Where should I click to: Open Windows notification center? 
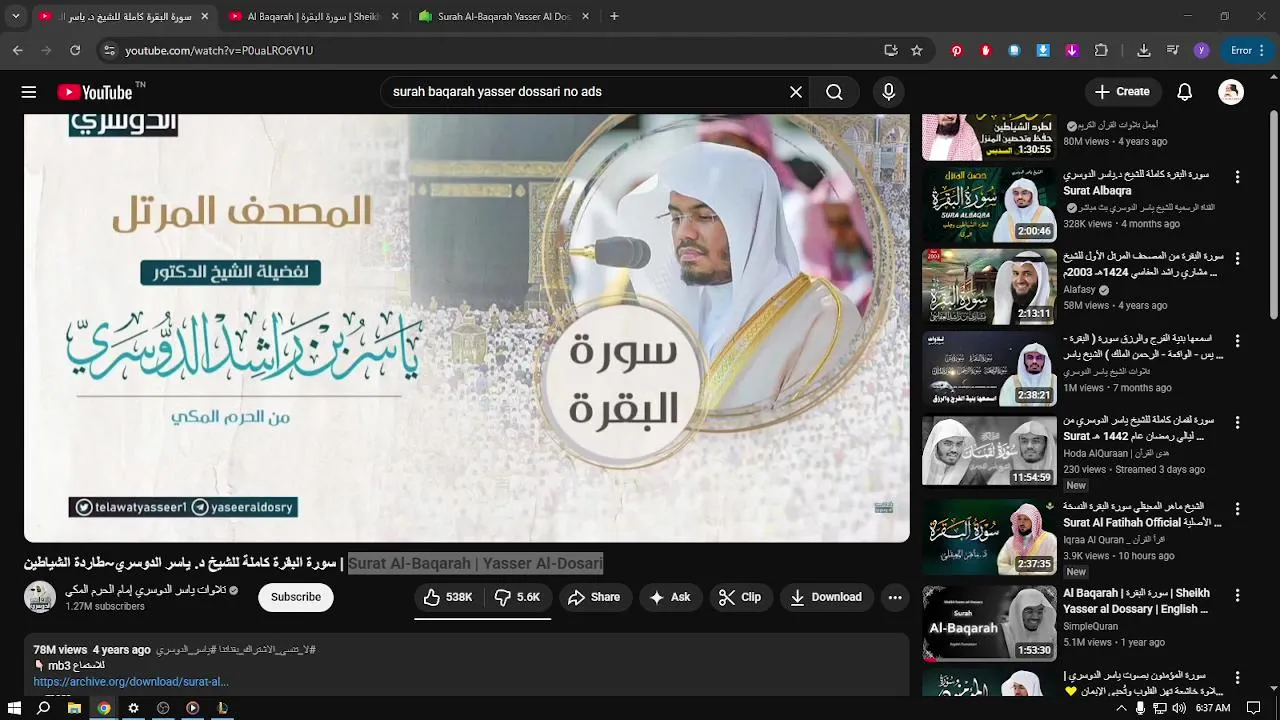(x=1254, y=708)
